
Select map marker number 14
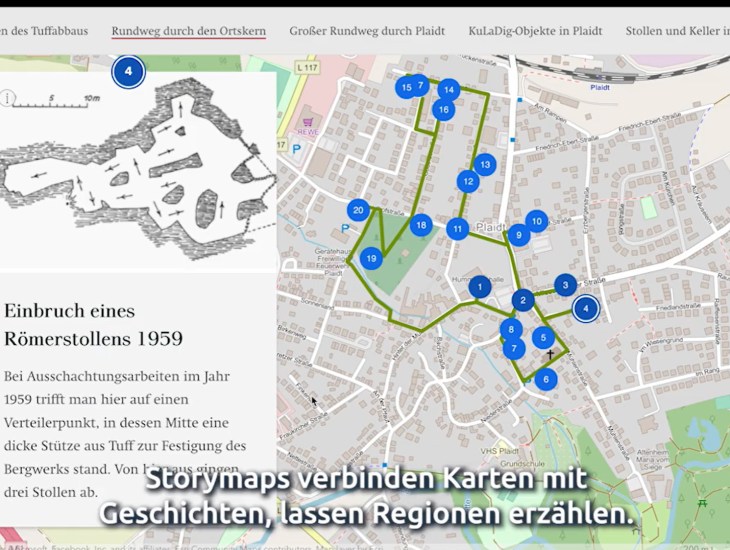coord(449,90)
